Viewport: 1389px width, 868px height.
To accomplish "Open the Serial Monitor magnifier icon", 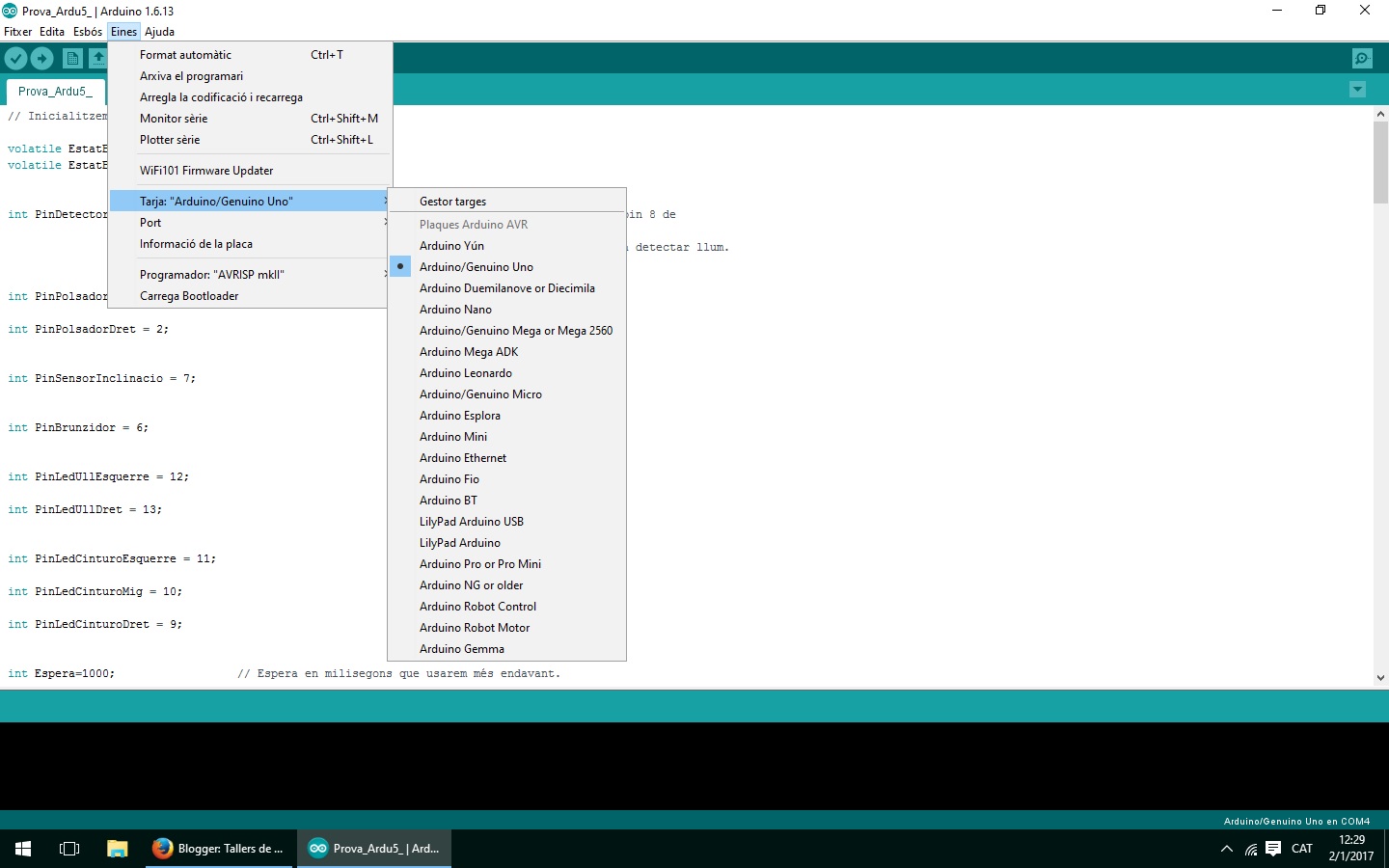I will point(1362,59).
